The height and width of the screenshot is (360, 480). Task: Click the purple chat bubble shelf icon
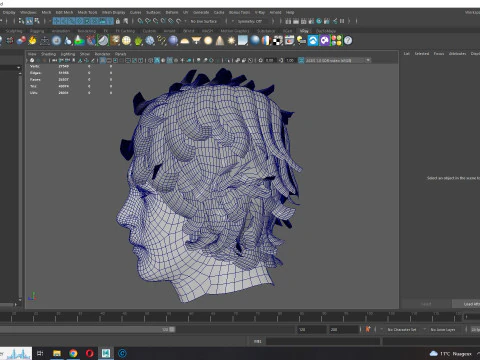point(325,41)
